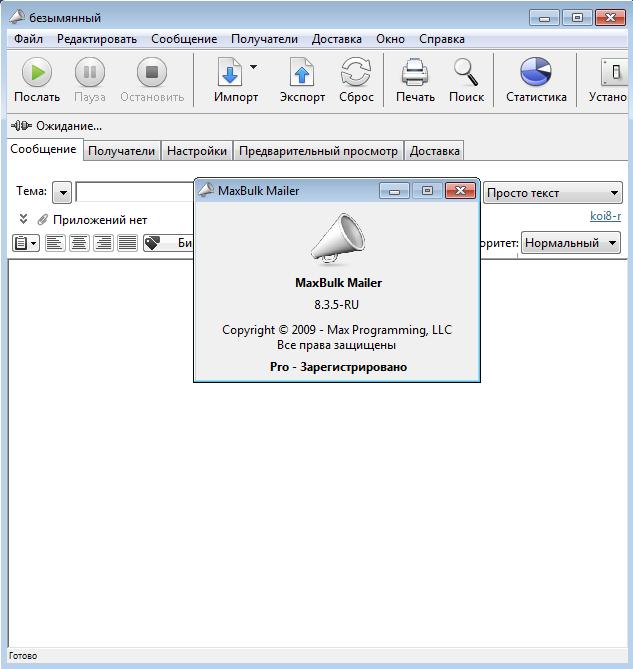Click the connection plug status icon
633x669 pixels.
tap(21, 125)
